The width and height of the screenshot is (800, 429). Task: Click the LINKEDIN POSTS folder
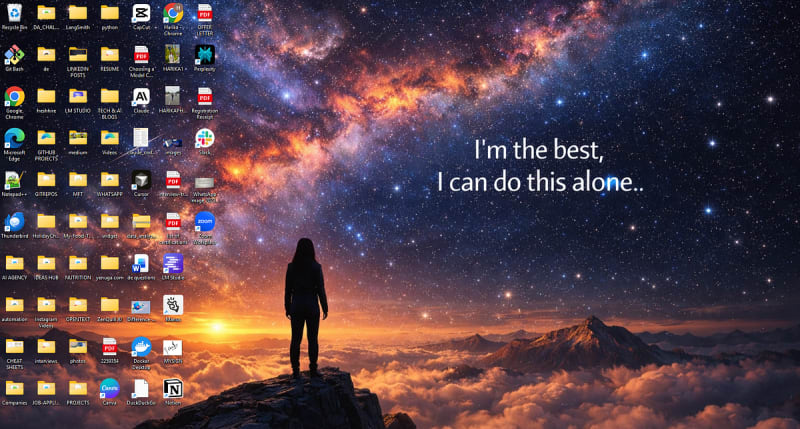(x=77, y=55)
